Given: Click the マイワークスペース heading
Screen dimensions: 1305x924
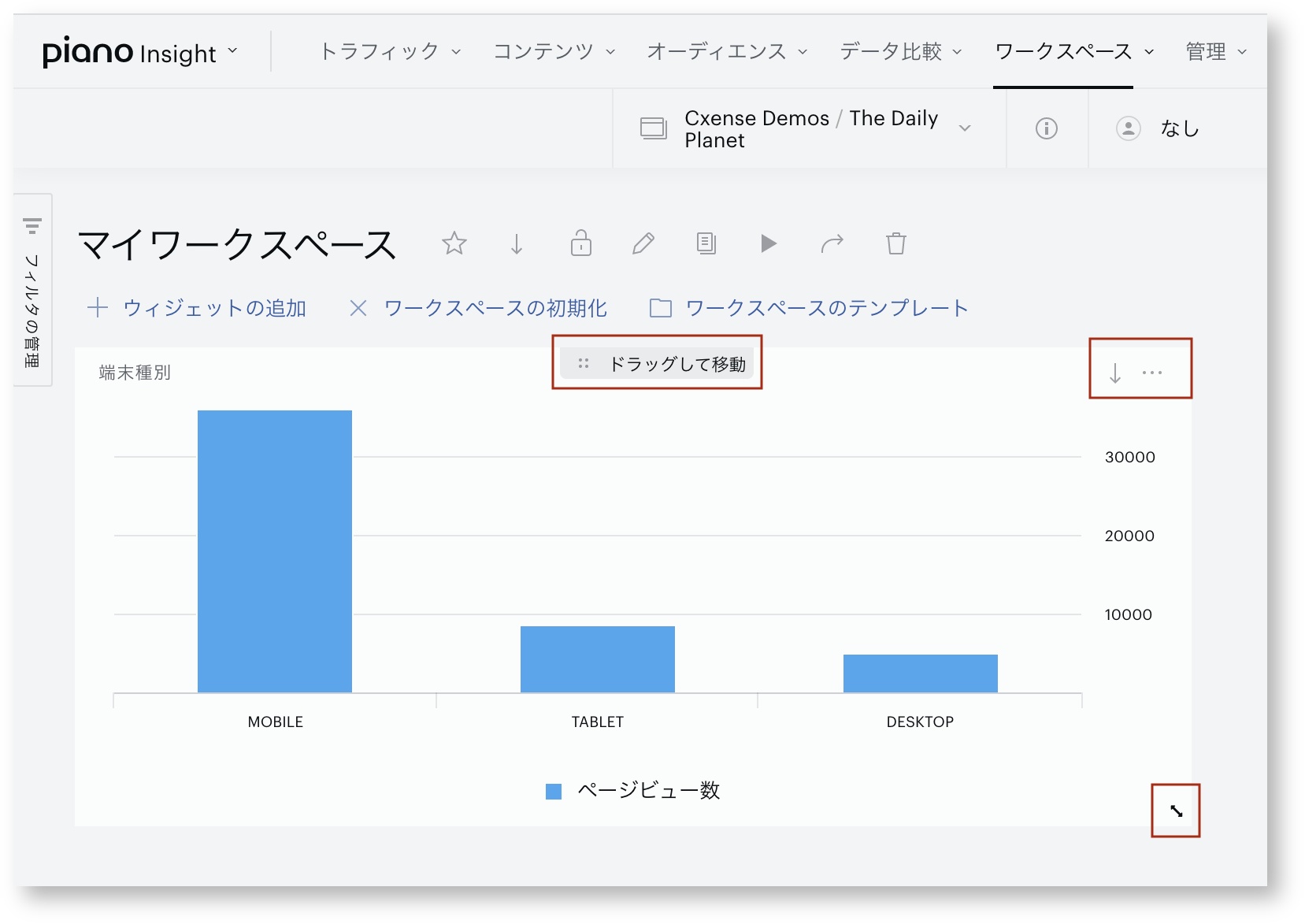Looking at the screenshot, I should tap(237, 244).
